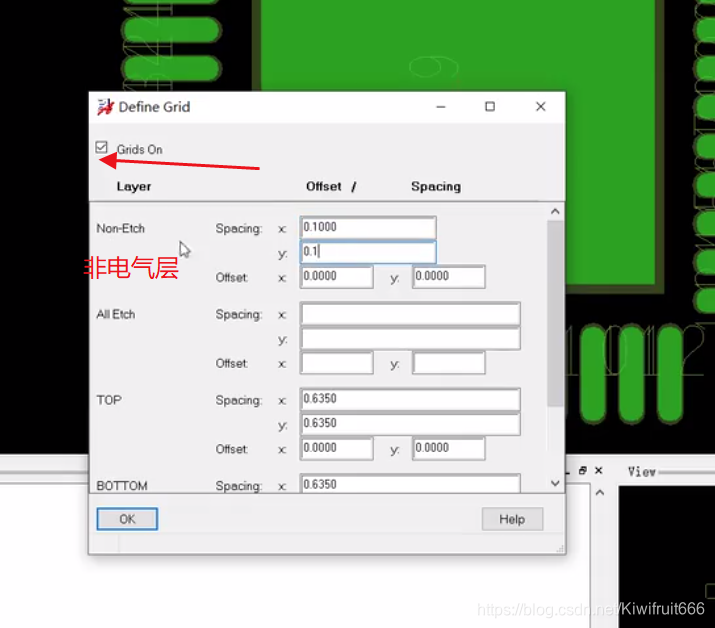Screen dimensions: 715x628
Task: Float the docked panel with the restore icon
Action: [584, 470]
